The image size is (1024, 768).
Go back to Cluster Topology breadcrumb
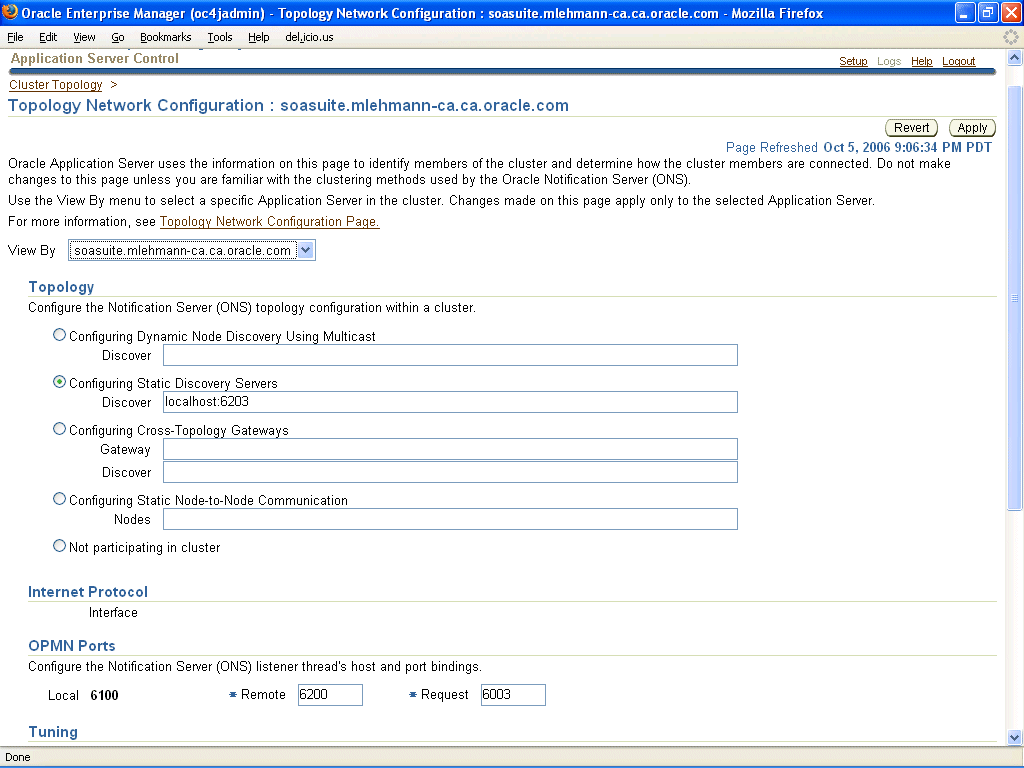56,85
